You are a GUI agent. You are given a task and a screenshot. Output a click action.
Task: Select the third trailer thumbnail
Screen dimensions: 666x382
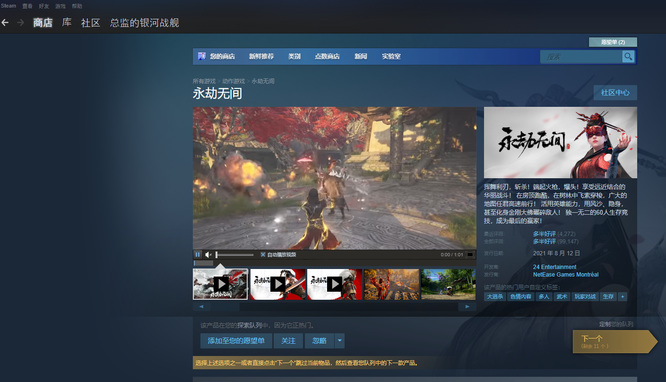[335, 284]
